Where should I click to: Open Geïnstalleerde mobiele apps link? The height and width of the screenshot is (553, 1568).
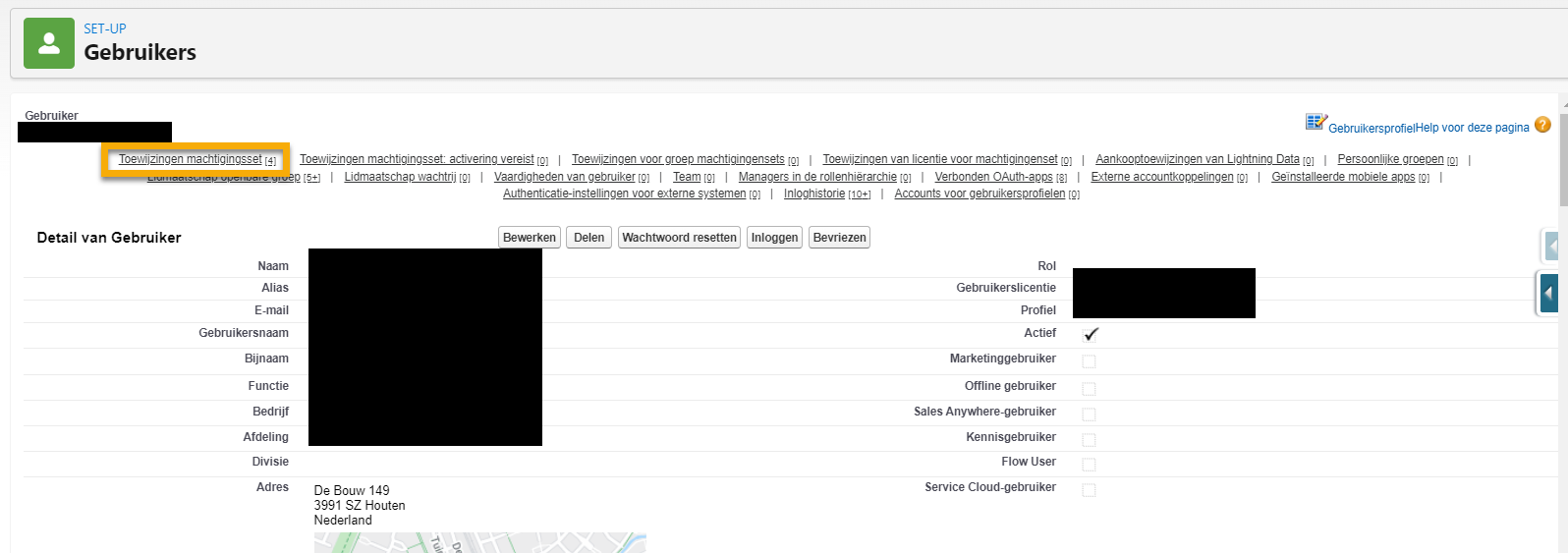coord(1350,177)
